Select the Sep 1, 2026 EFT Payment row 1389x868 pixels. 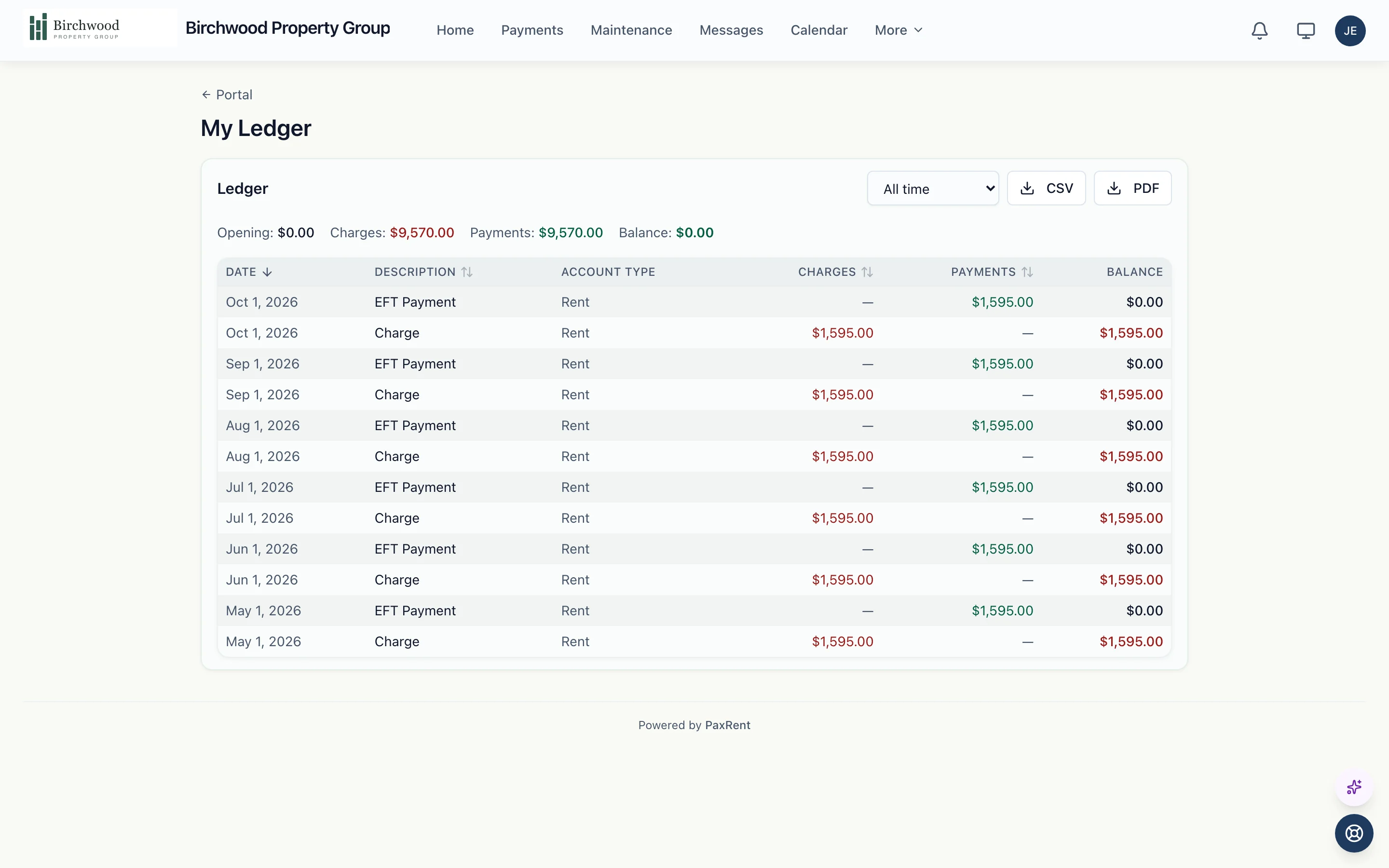click(694, 364)
